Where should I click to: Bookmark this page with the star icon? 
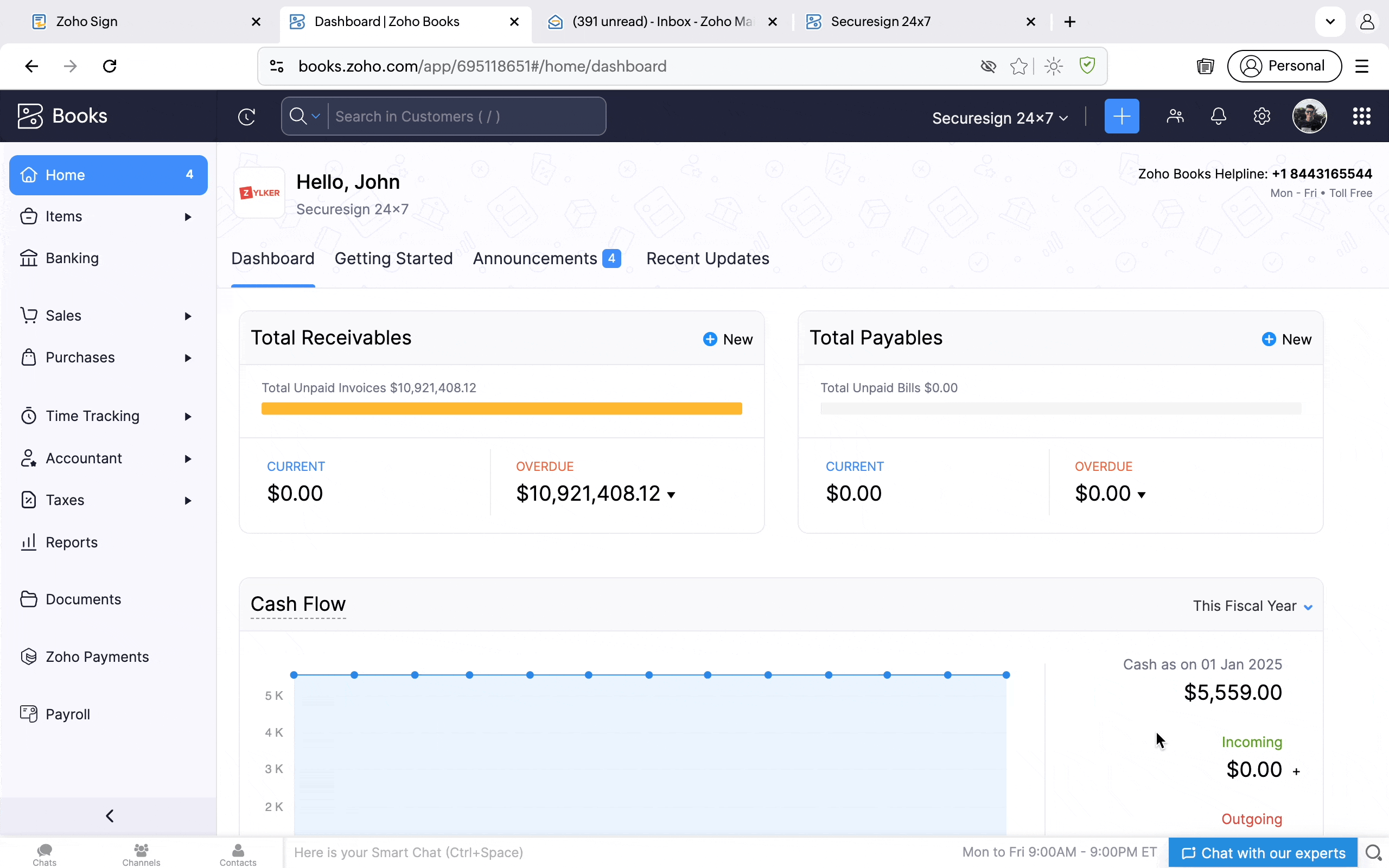pos(1019,67)
